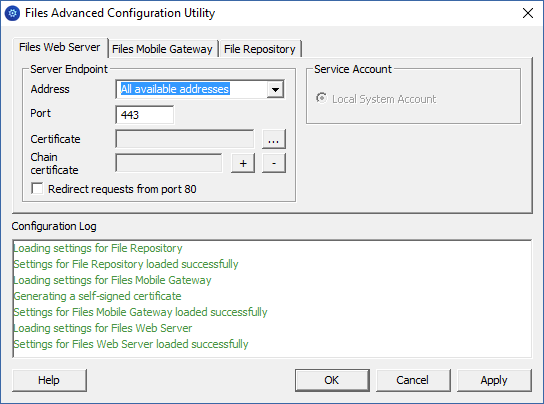This screenshot has height=404, width=544.
Task: Click the 'Certificate' field label
Action: (56, 139)
